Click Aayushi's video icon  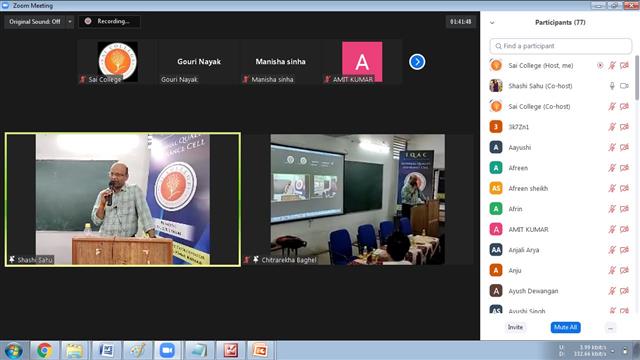[624, 147]
